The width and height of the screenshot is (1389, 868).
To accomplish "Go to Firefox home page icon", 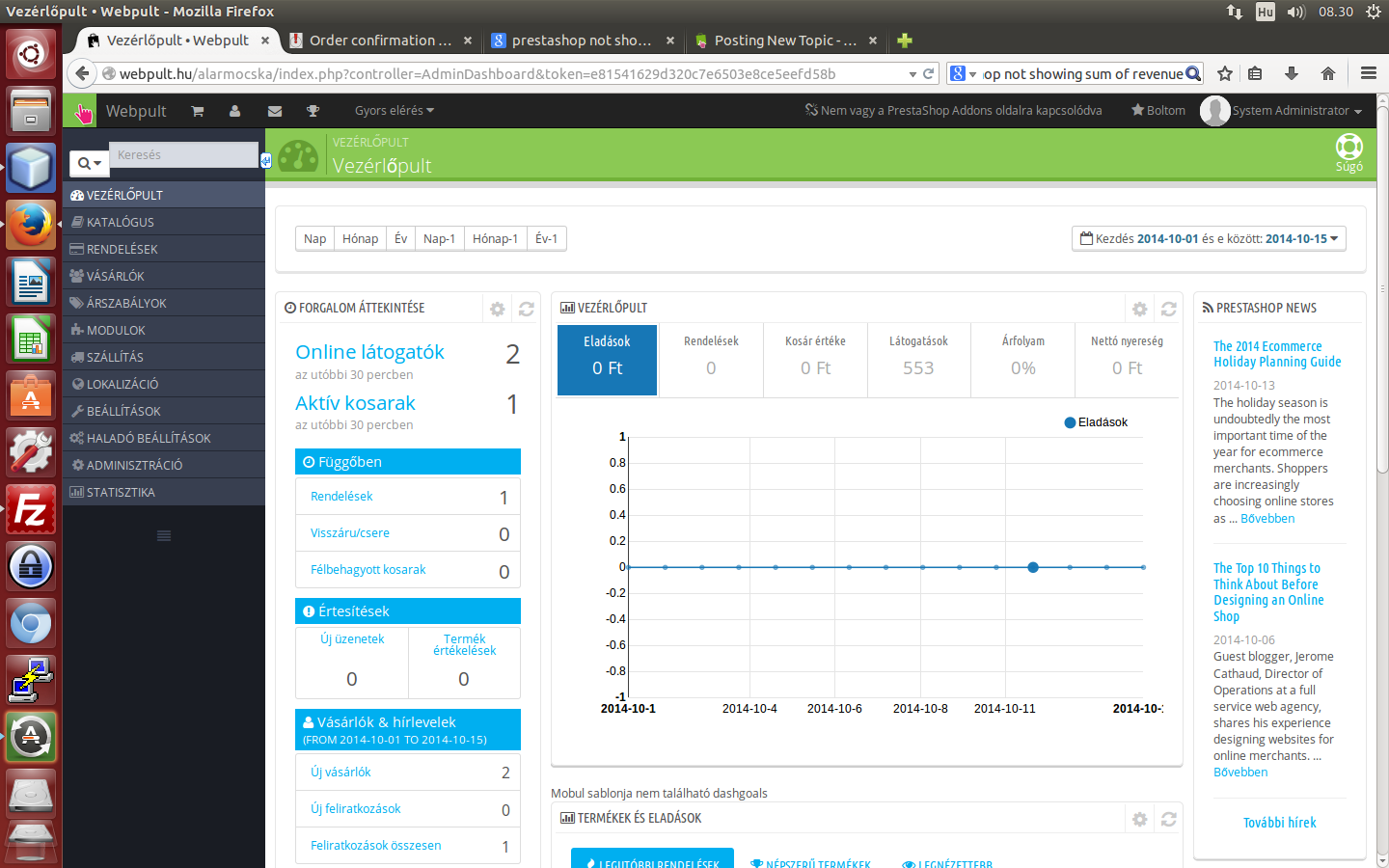I will (x=1328, y=73).
